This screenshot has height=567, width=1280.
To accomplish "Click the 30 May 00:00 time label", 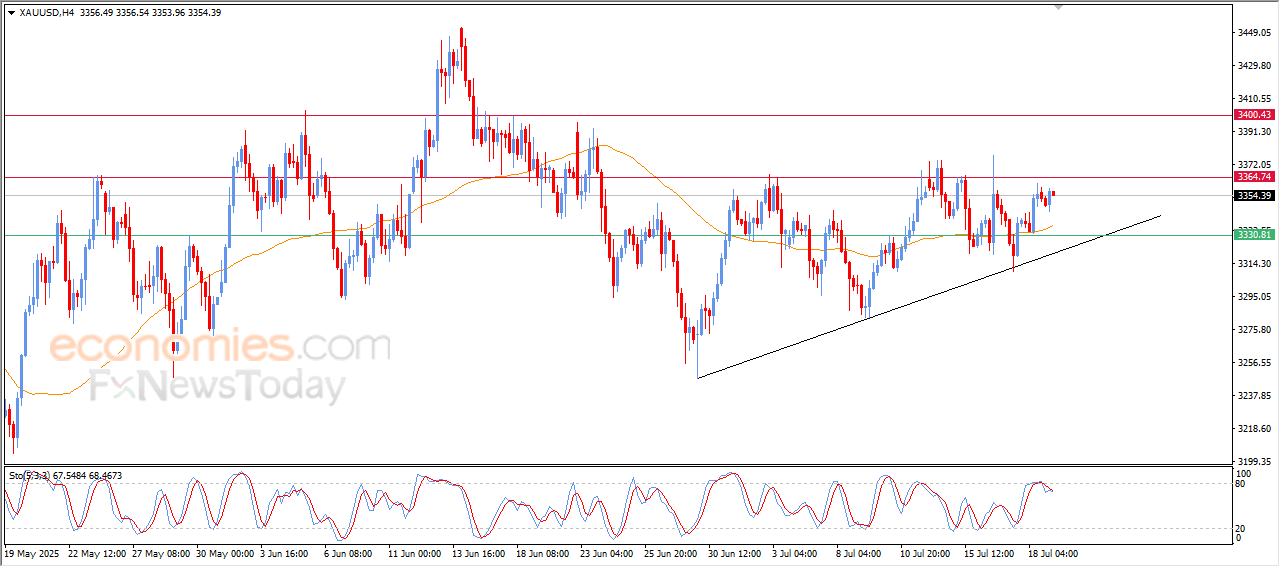I will [x=226, y=553].
